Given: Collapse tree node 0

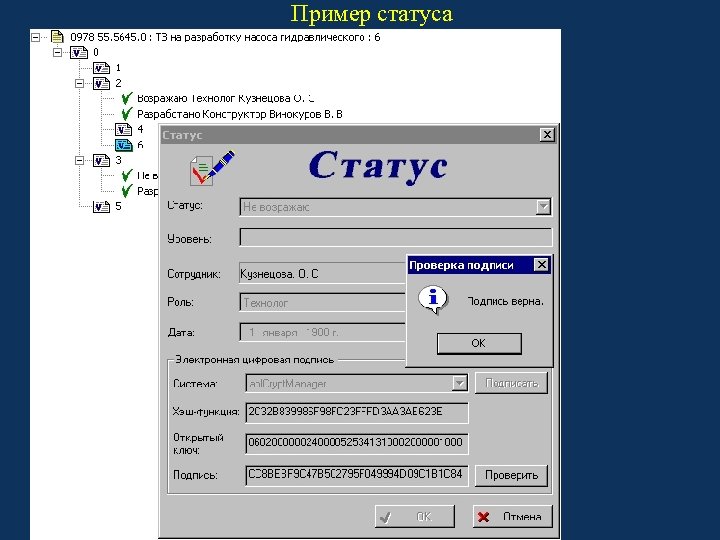Looking at the screenshot, I should coord(57,52).
